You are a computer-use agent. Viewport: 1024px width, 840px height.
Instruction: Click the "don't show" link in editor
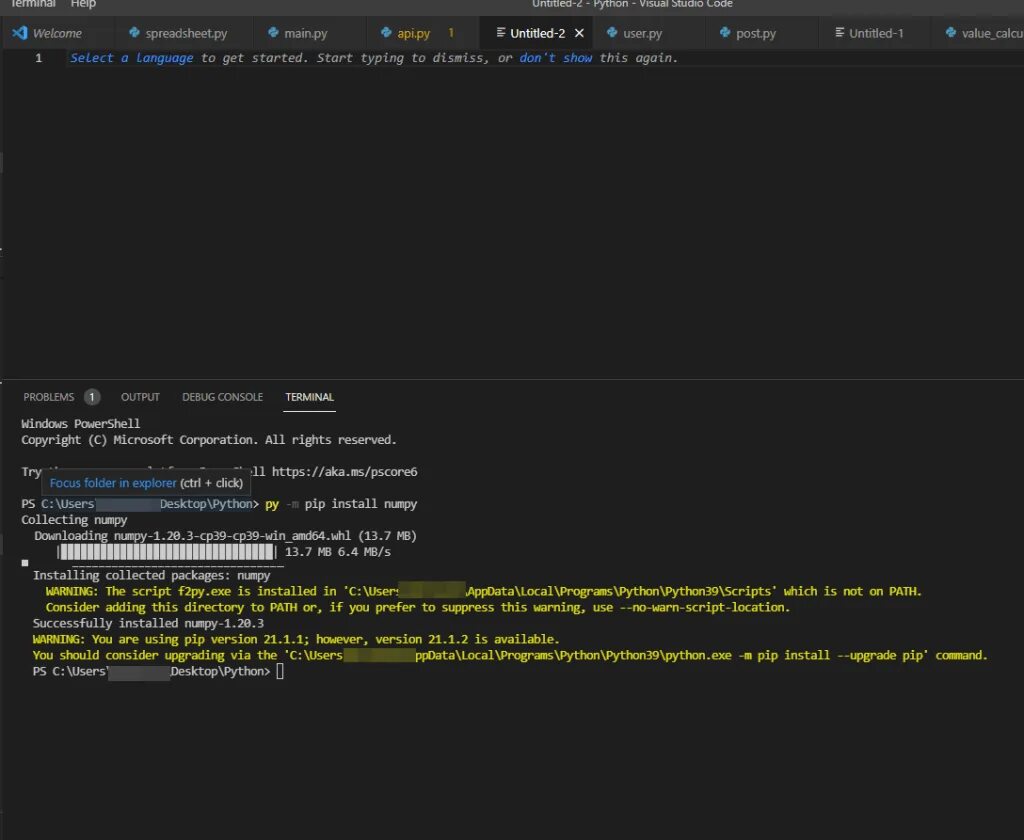(556, 57)
